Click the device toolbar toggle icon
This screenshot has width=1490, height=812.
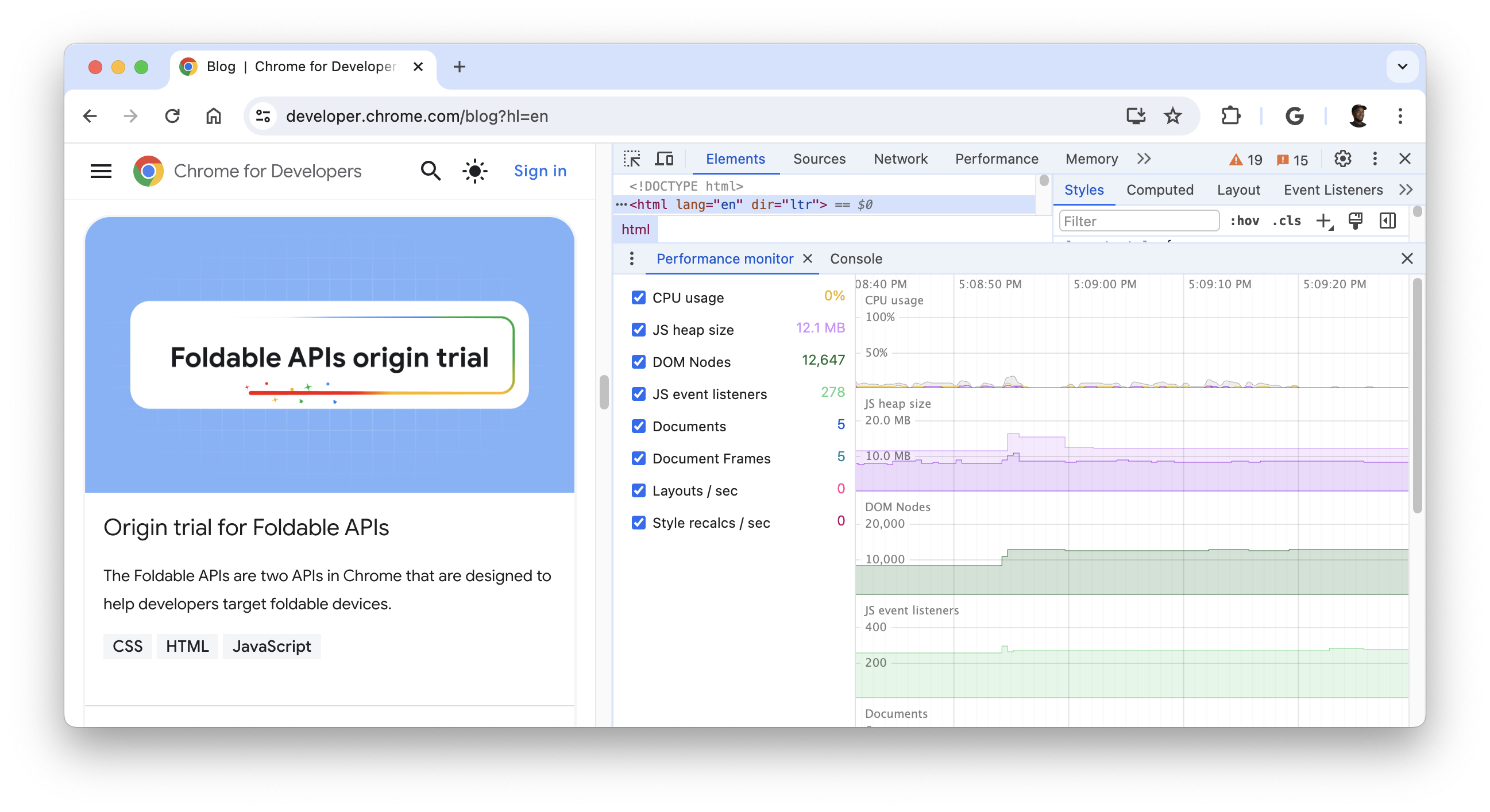click(663, 158)
